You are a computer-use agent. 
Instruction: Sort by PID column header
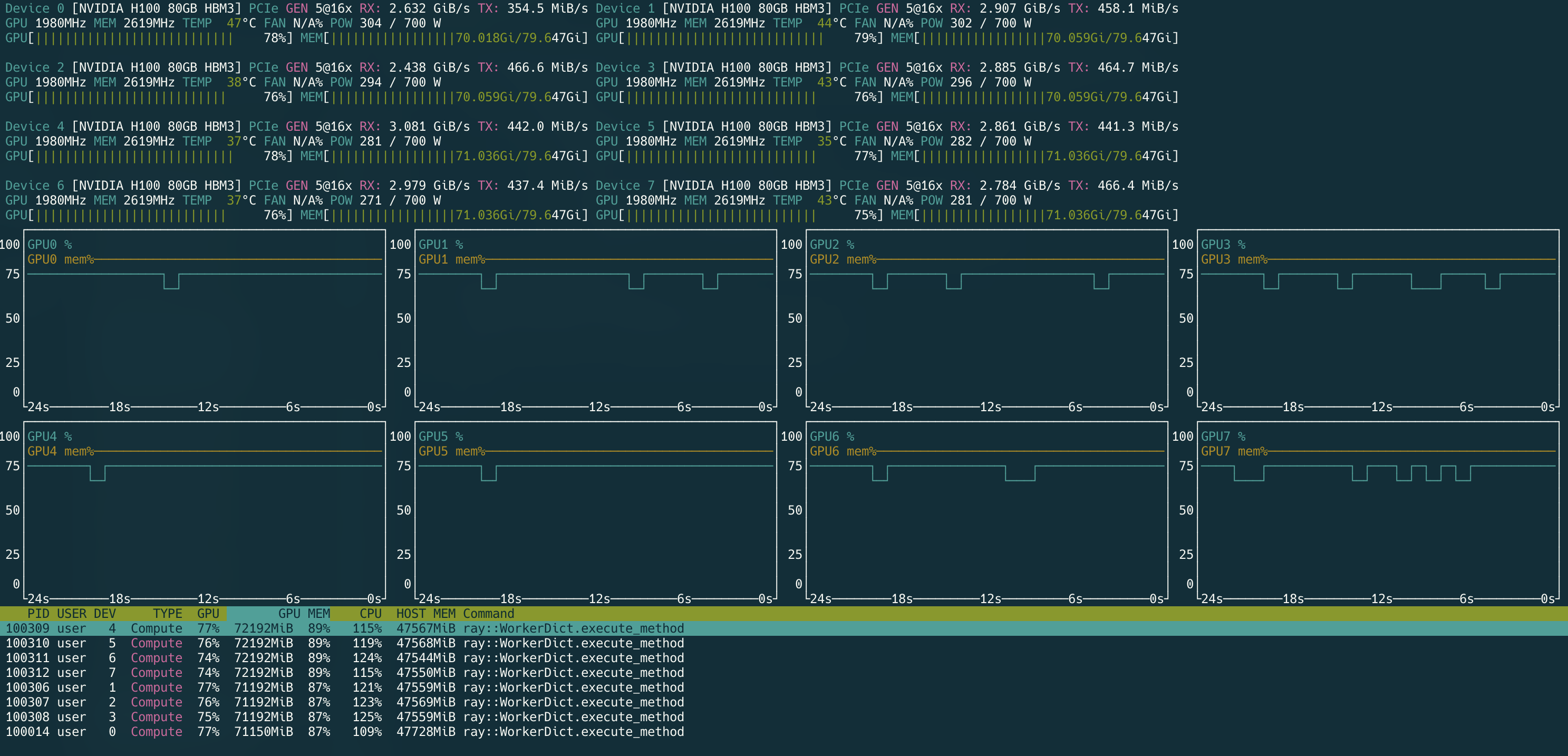click(x=38, y=614)
